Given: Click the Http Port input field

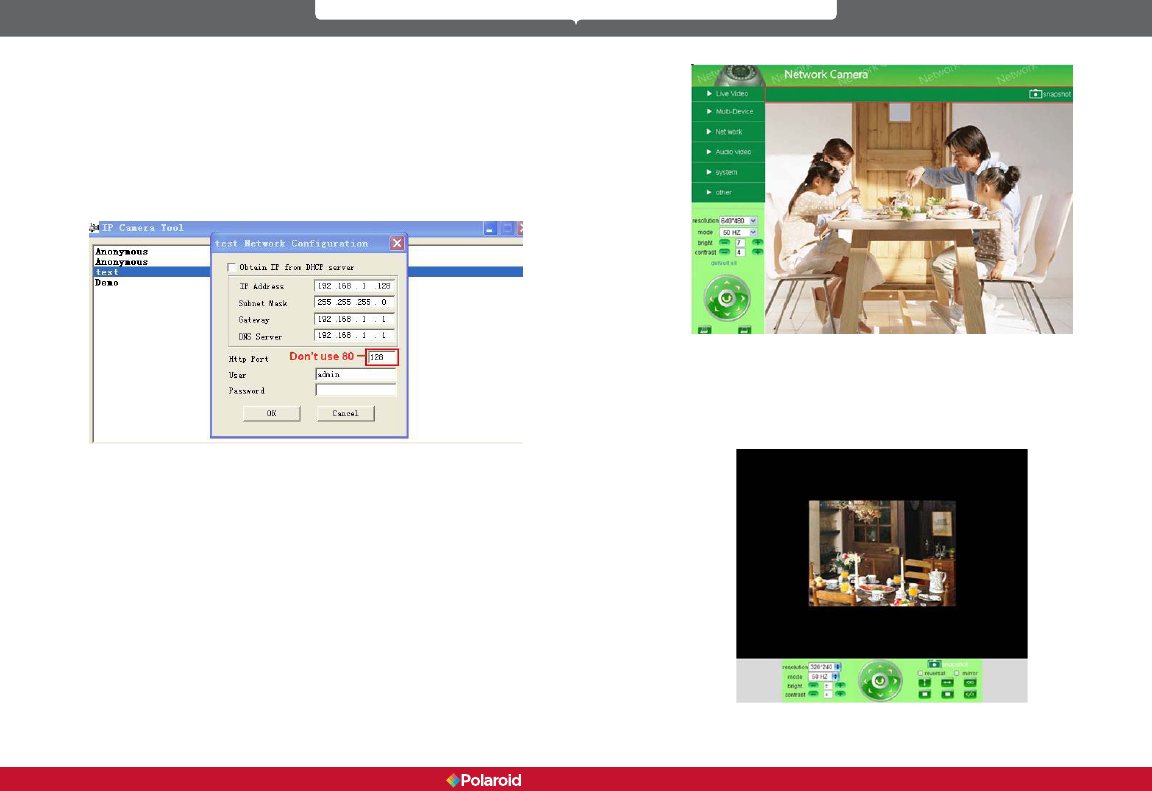Looking at the screenshot, I should point(382,357).
